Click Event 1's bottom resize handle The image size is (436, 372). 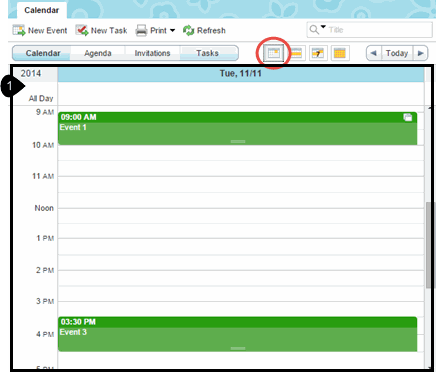pos(238,142)
